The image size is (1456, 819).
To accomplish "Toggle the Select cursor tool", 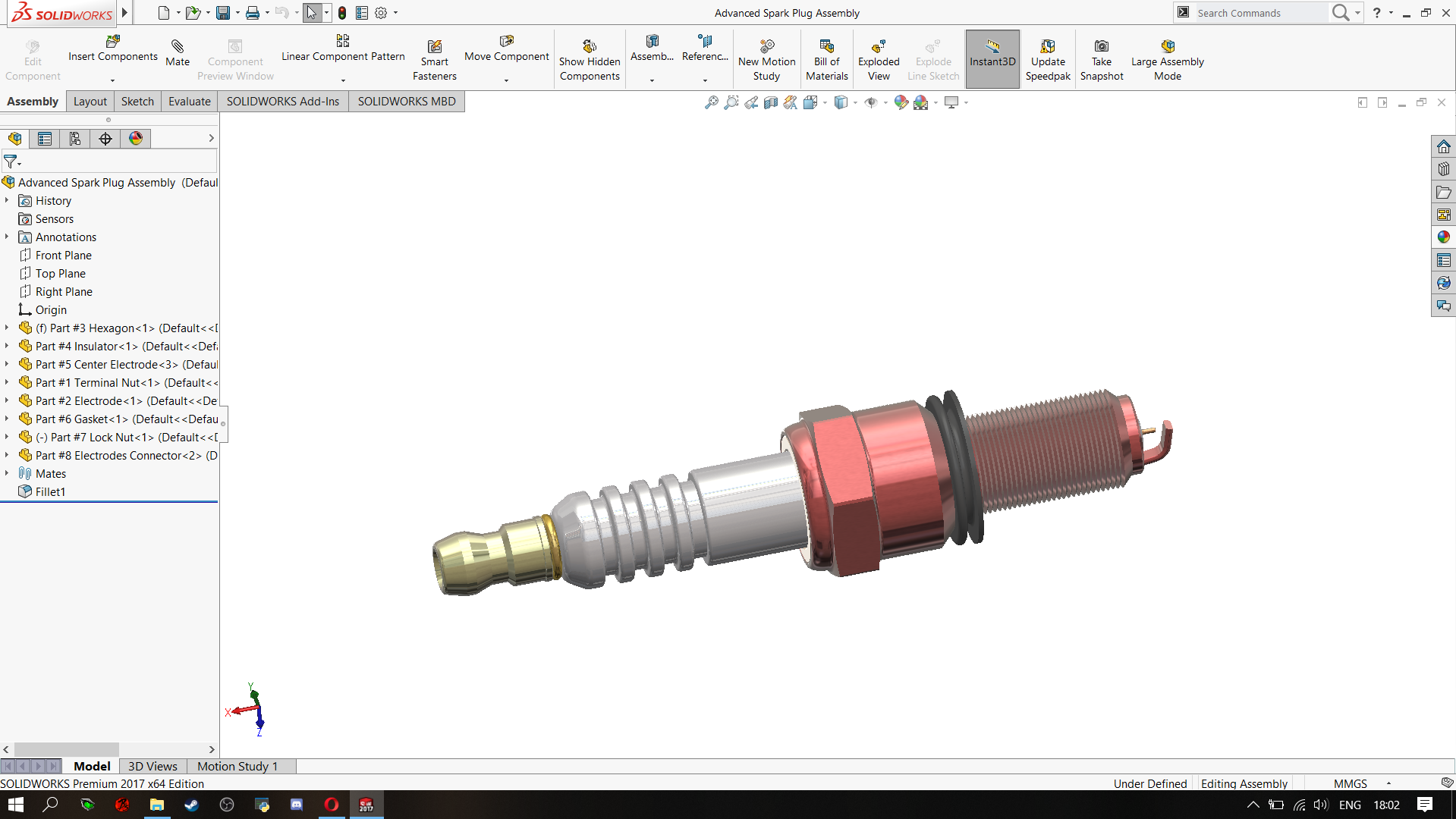I will point(312,13).
